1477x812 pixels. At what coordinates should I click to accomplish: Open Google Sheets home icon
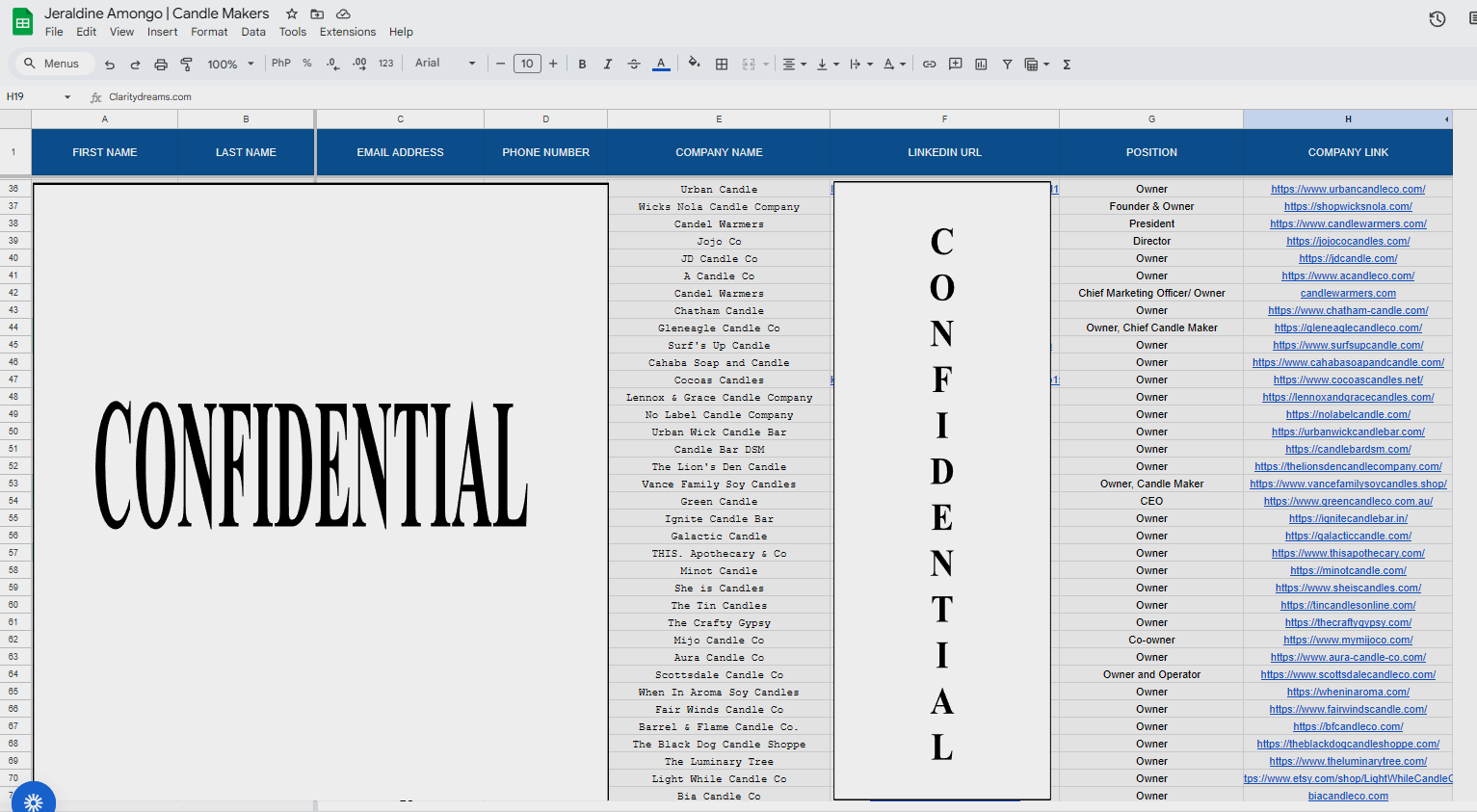pos(22,21)
